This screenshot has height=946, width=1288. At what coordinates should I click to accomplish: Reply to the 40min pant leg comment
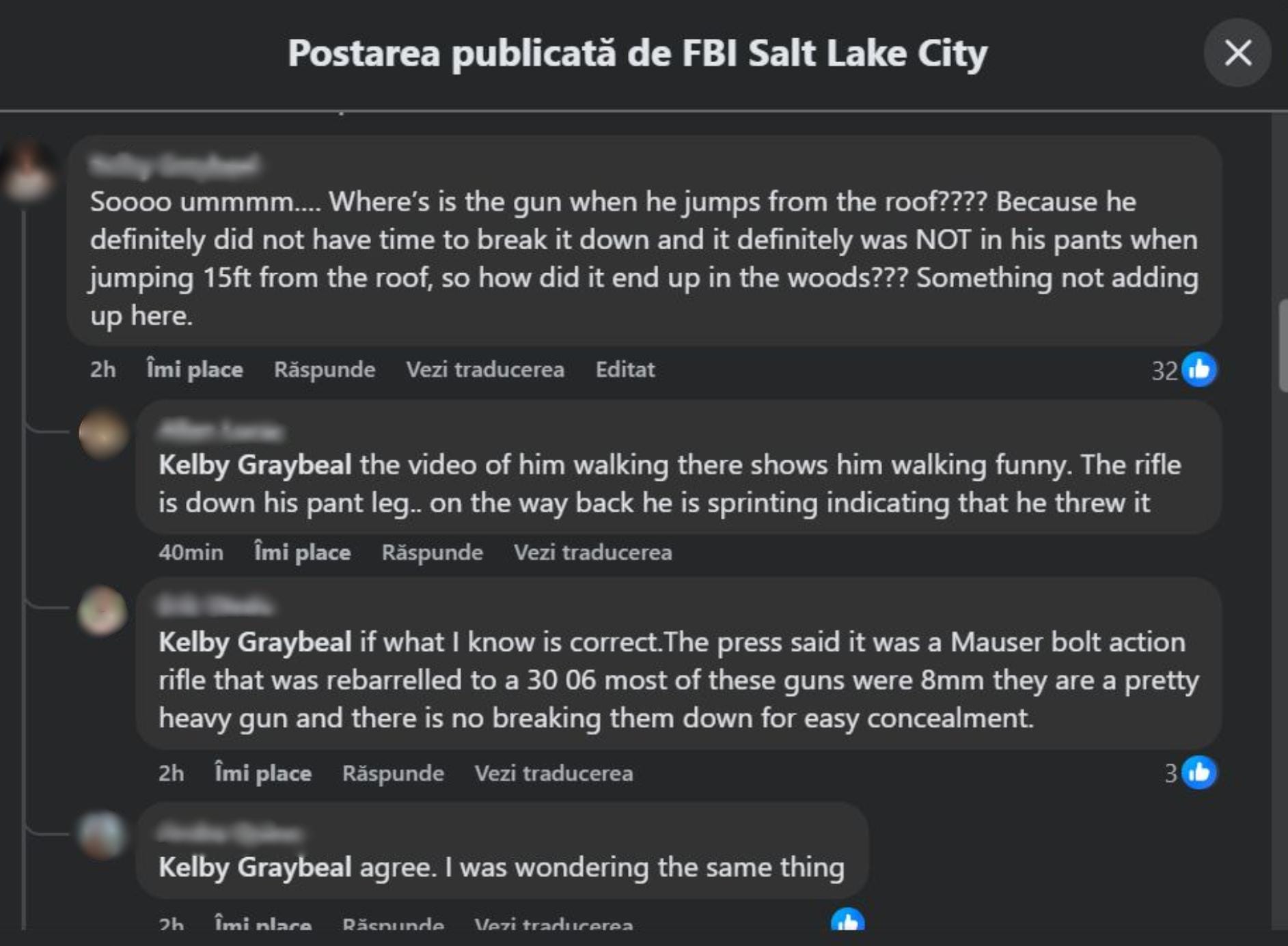point(432,552)
